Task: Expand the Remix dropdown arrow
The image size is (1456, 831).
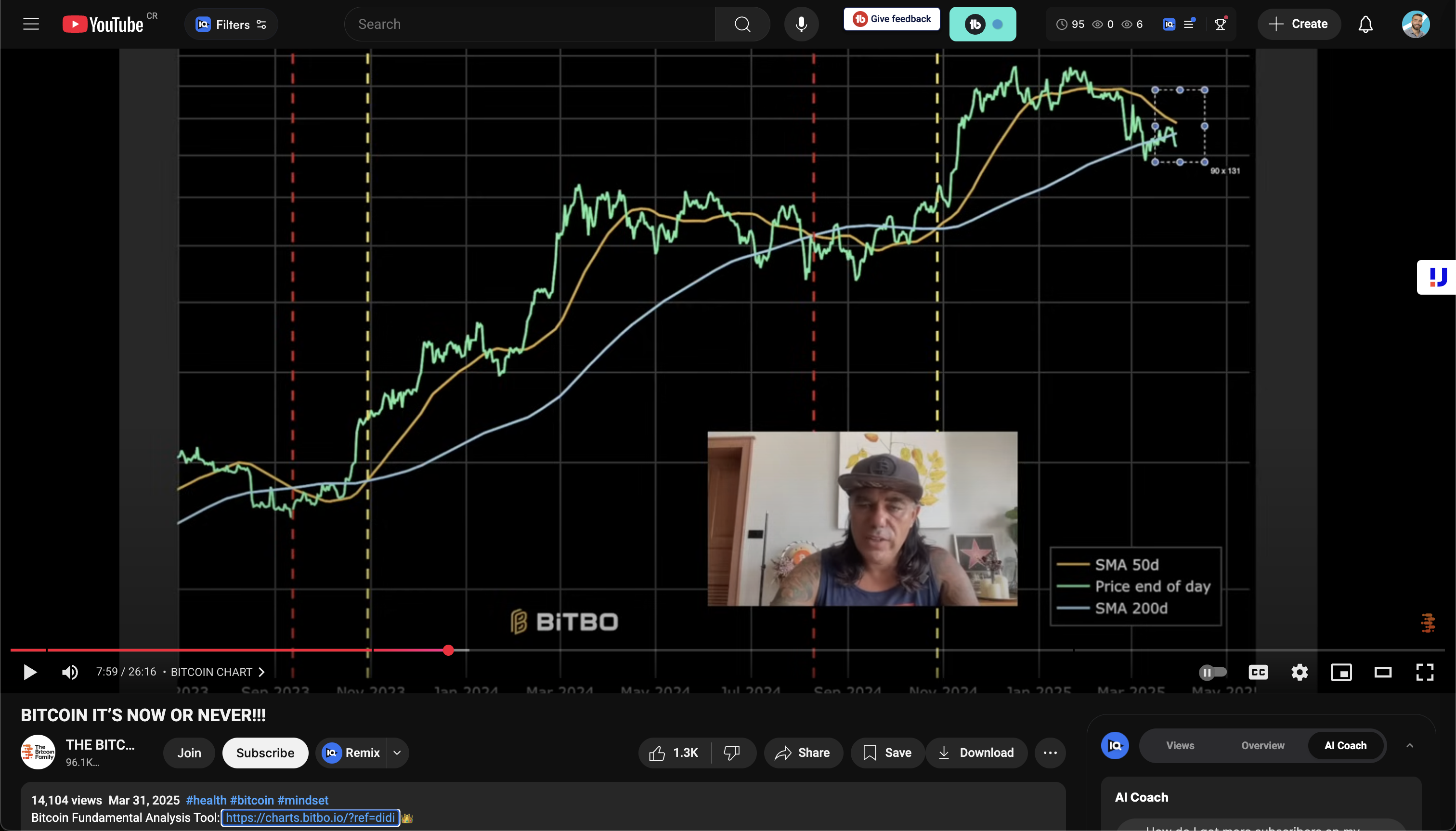Action: 397,753
